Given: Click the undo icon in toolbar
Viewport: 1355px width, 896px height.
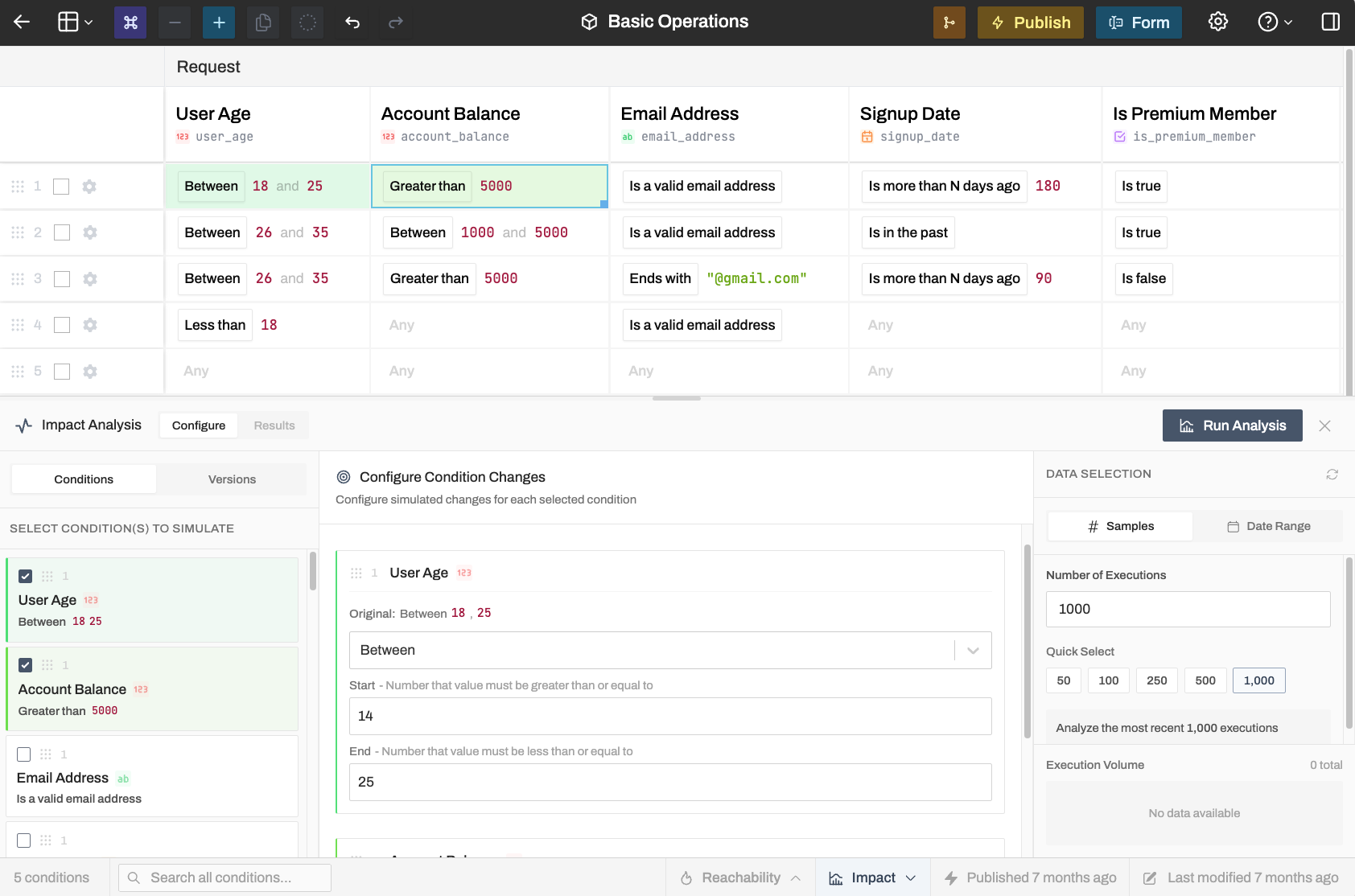Looking at the screenshot, I should (352, 23).
